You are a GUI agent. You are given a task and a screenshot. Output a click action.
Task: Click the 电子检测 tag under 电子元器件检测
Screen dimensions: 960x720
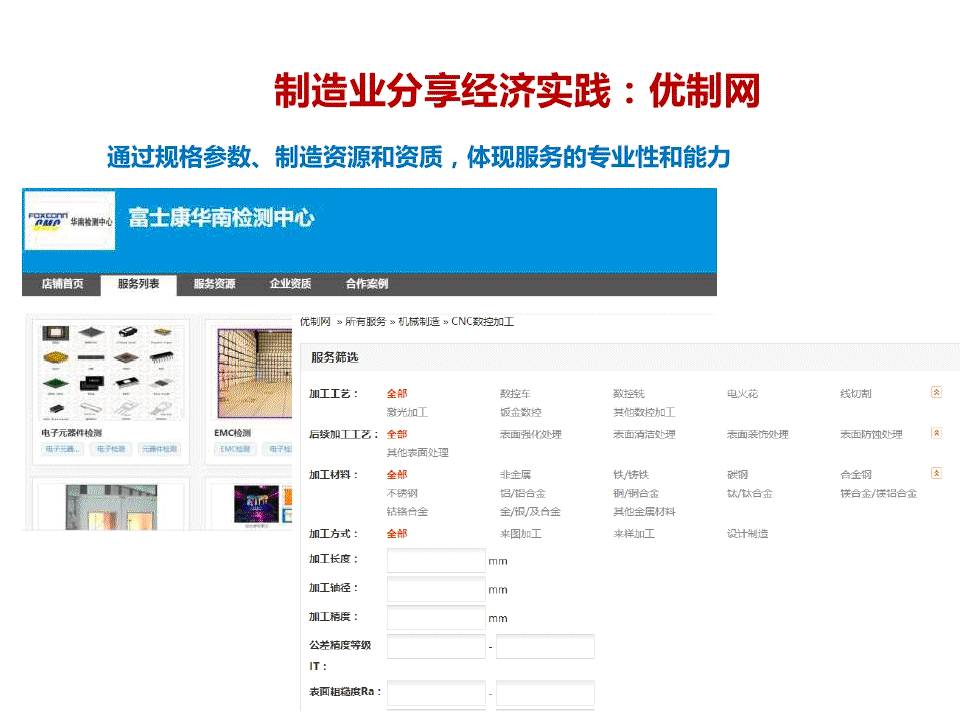[111, 450]
